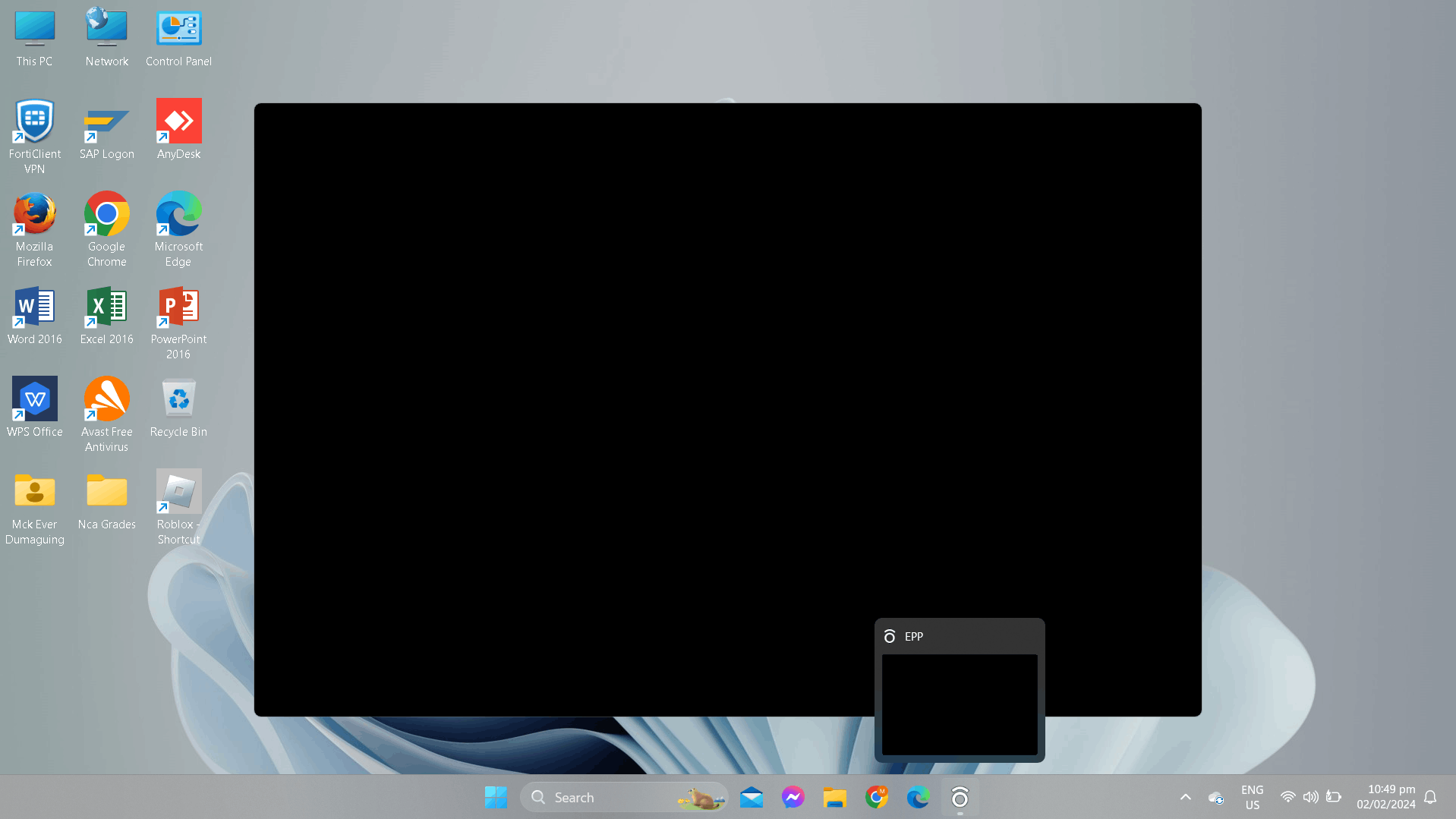Open the Network desktop icon

(x=107, y=38)
